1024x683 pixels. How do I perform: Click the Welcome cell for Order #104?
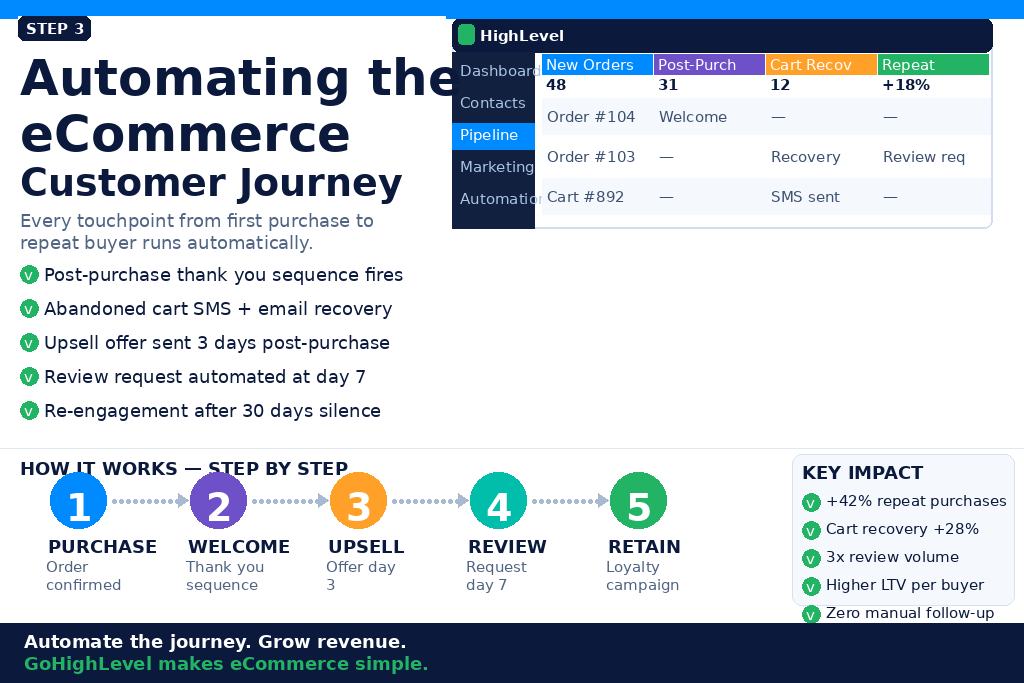coord(693,117)
